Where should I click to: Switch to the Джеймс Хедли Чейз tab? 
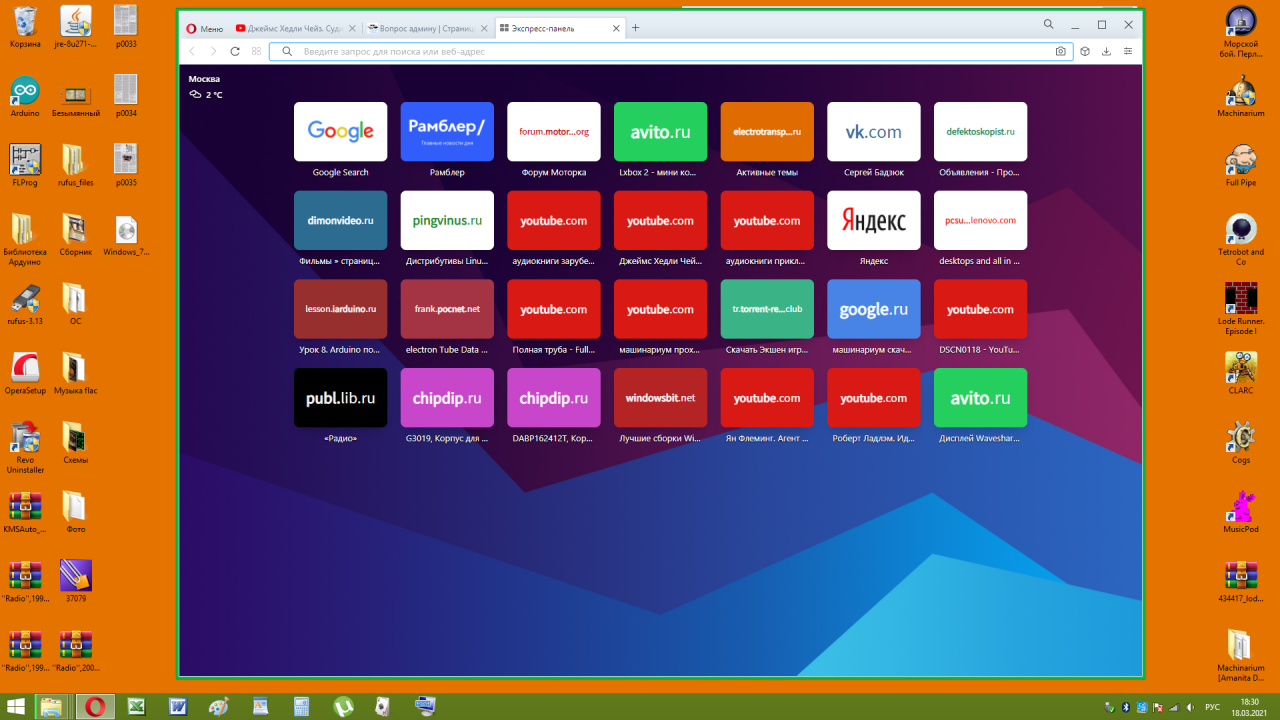[x=292, y=28]
